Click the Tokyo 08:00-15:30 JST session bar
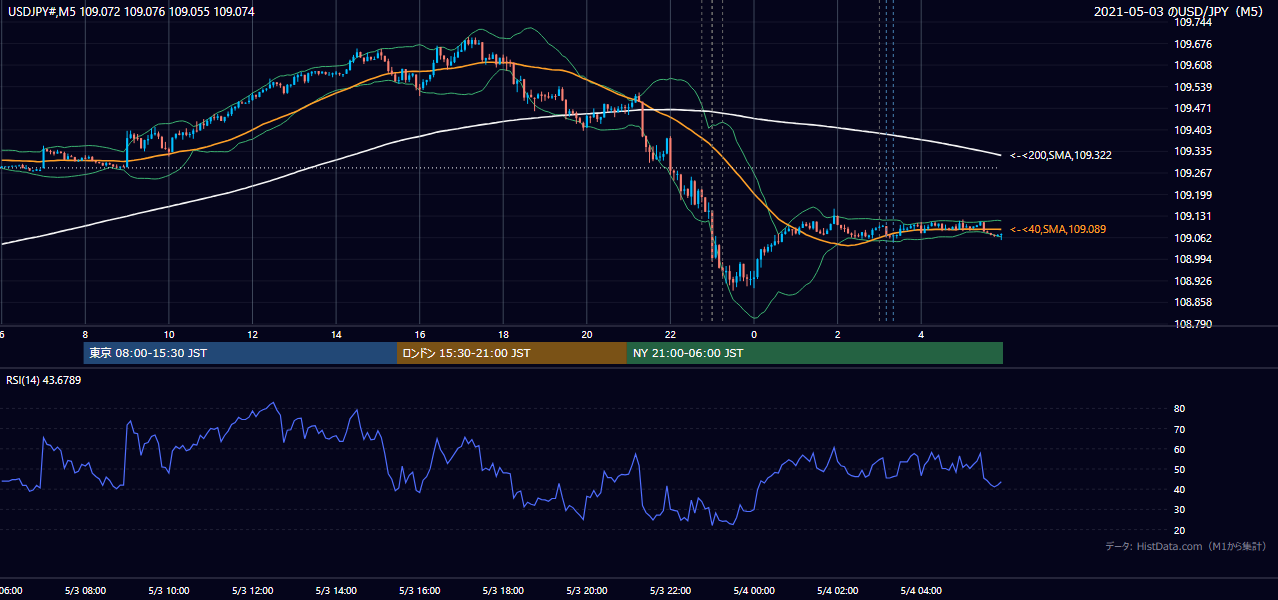 click(x=240, y=353)
